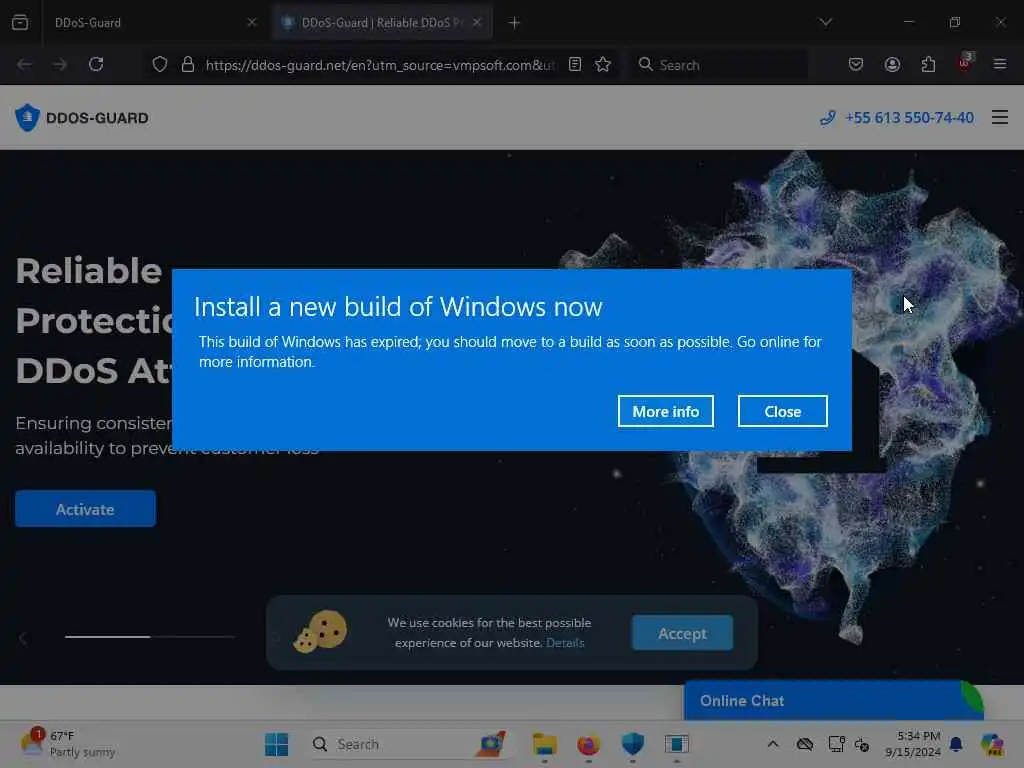Viewport: 1024px width, 768px height.
Task: Open the Windows Start menu
Action: click(x=277, y=744)
